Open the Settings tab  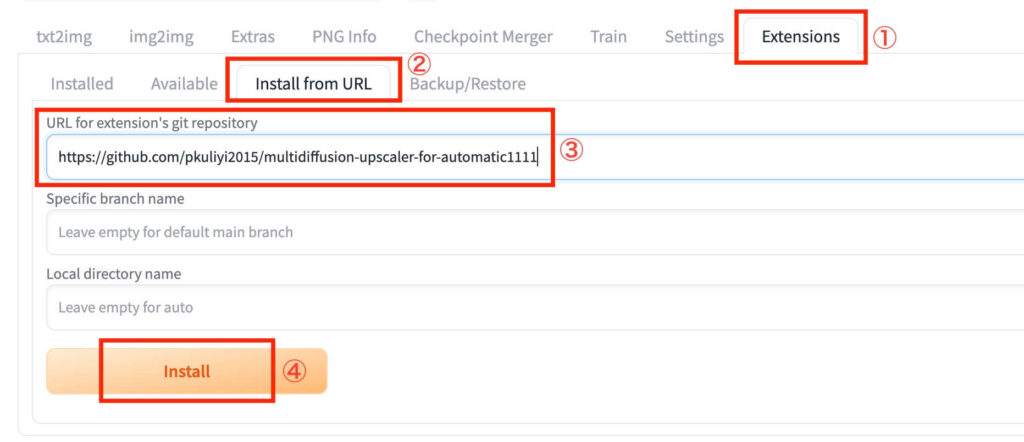pos(694,37)
